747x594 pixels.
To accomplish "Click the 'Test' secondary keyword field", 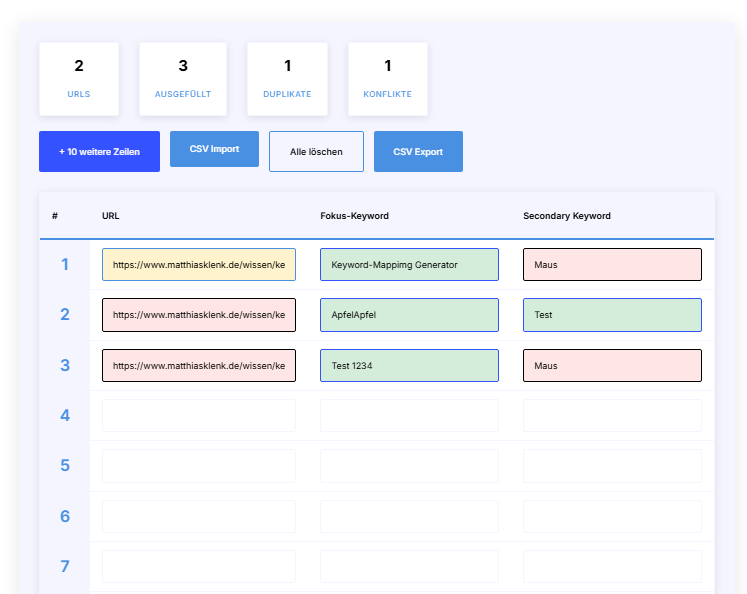I will coord(612,315).
